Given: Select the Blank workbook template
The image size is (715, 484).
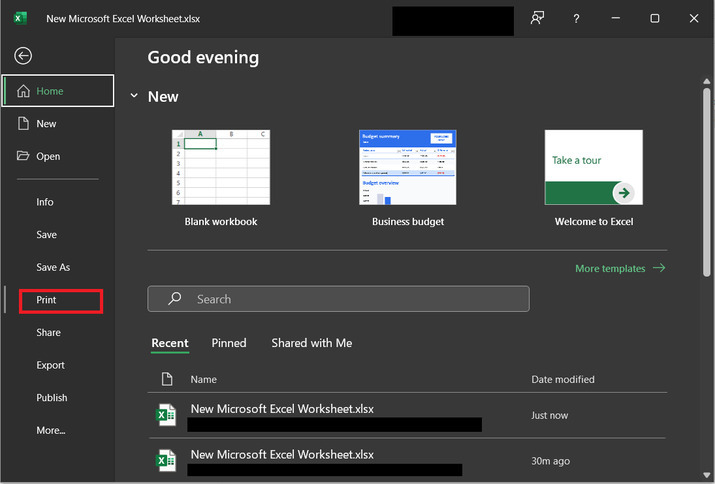Looking at the screenshot, I should [x=220, y=167].
